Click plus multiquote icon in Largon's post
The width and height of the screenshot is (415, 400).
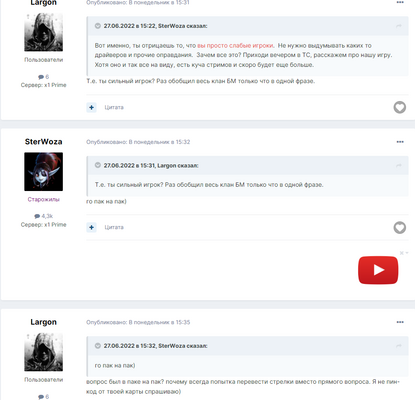point(91,107)
